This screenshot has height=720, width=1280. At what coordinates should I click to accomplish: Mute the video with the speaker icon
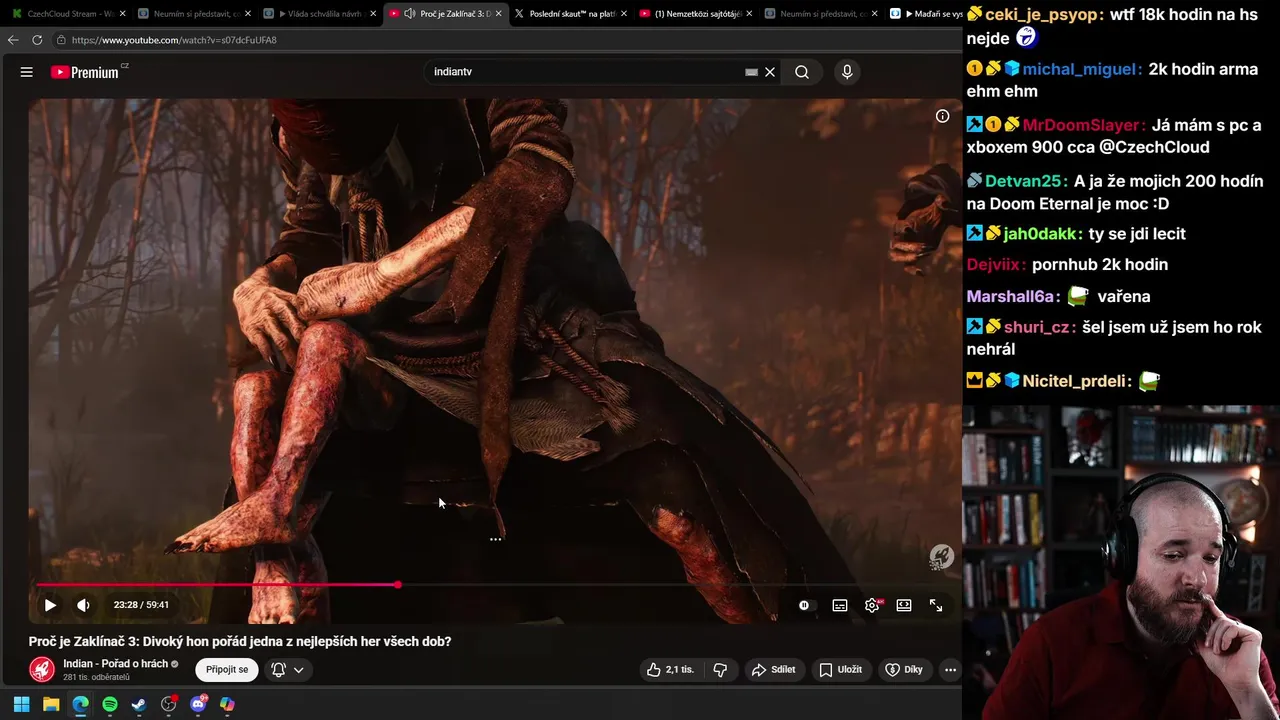click(x=83, y=605)
